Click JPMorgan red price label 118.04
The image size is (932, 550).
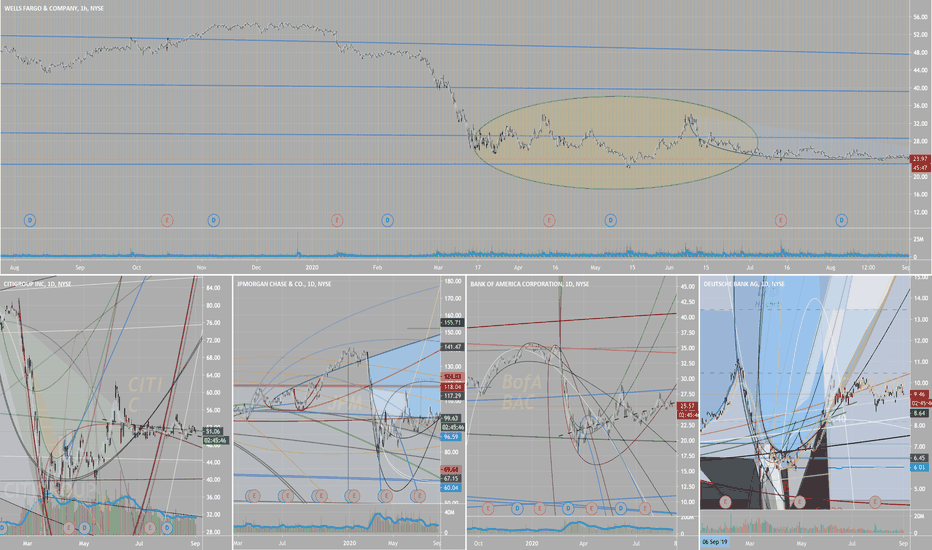pos(452,387)
